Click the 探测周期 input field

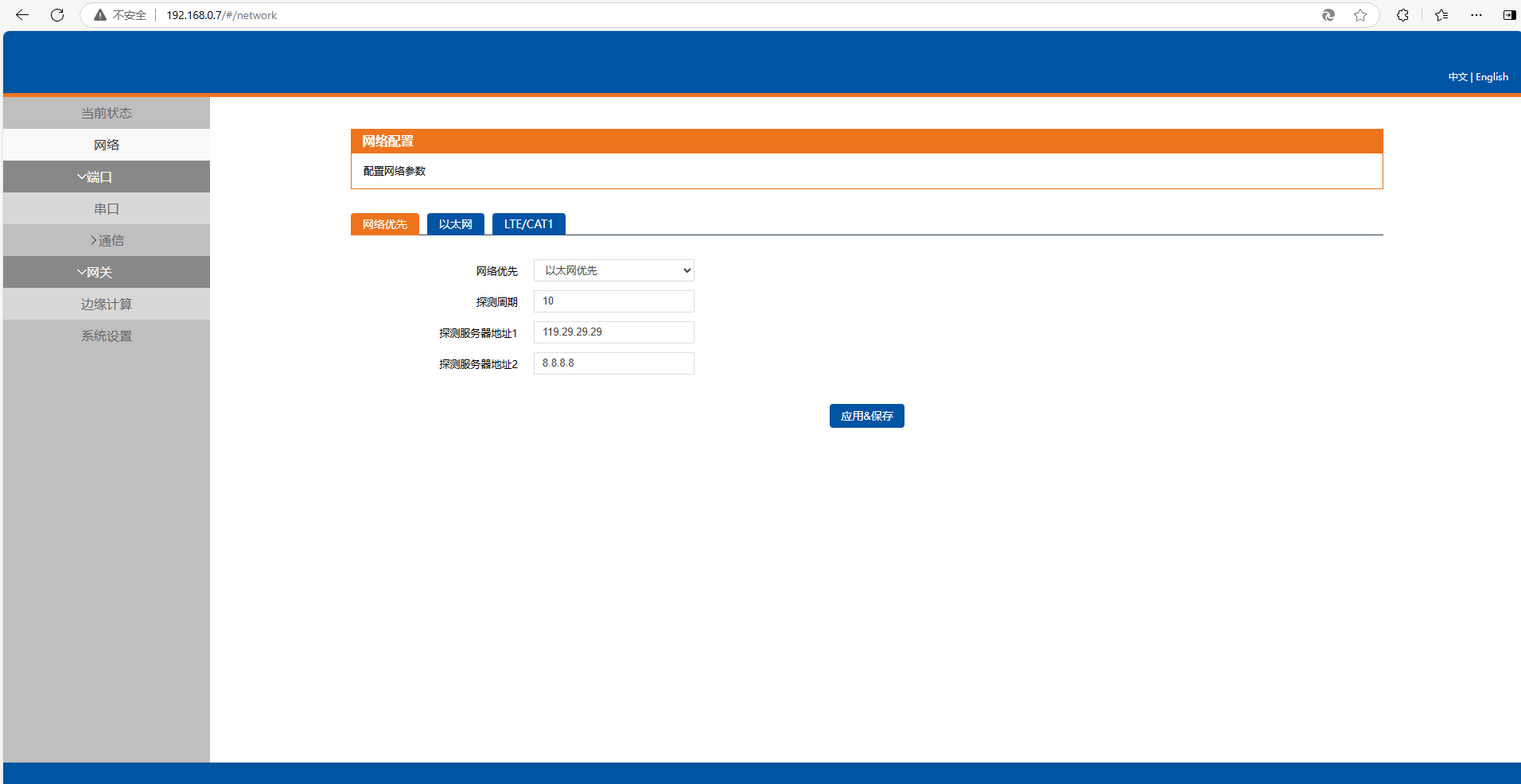(x=614, y=301)
